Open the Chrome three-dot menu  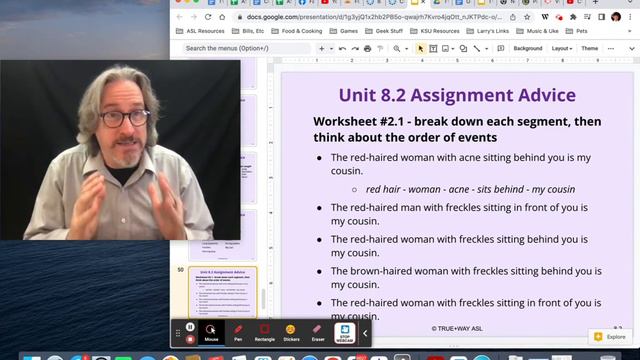(x=630, y=17)
